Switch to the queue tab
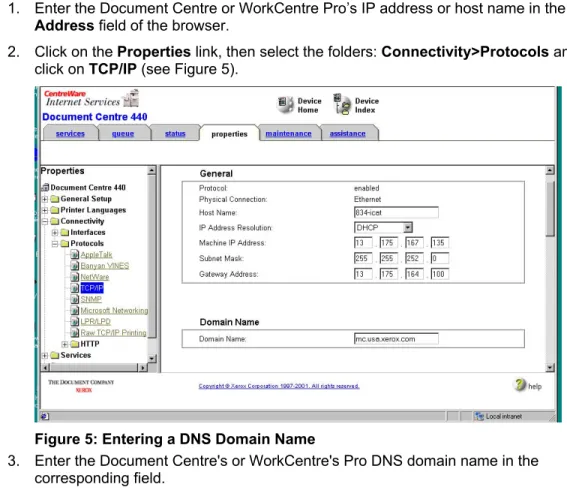 click(123, 133)
